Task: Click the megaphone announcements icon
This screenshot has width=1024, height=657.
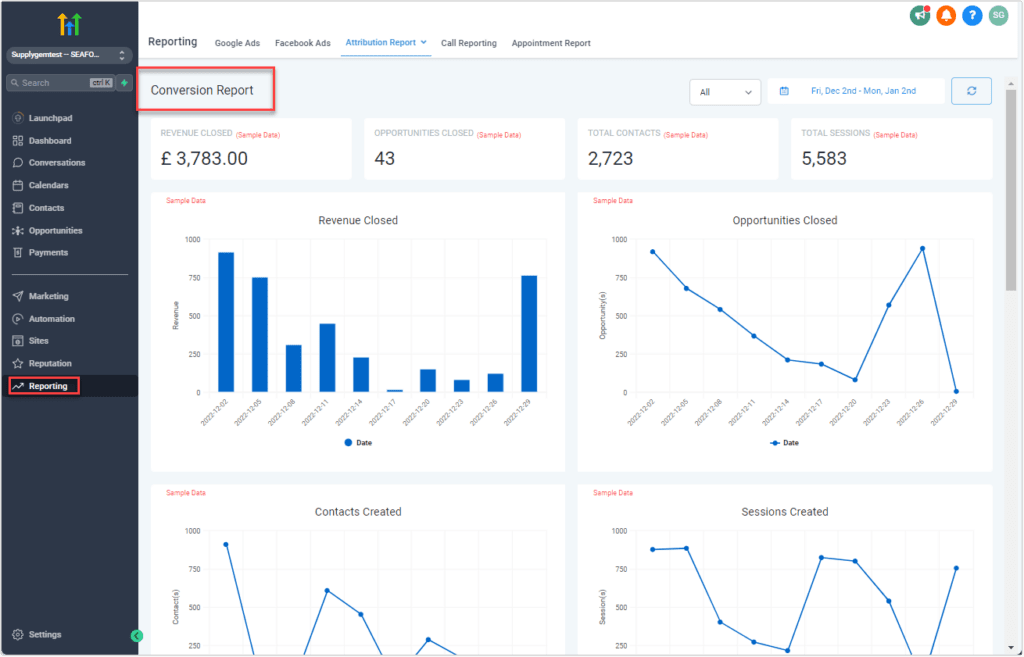Action: pos(920,15)
